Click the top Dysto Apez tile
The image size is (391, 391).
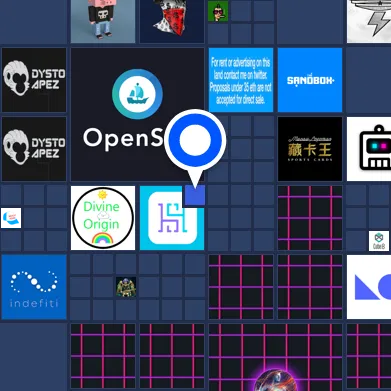[x=34, y=80]
